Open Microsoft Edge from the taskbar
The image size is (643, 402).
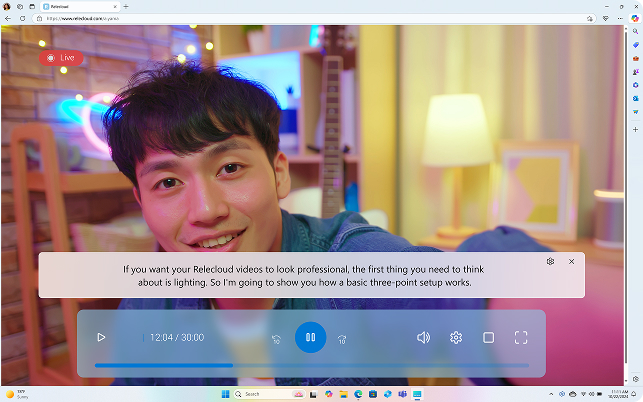358,394
